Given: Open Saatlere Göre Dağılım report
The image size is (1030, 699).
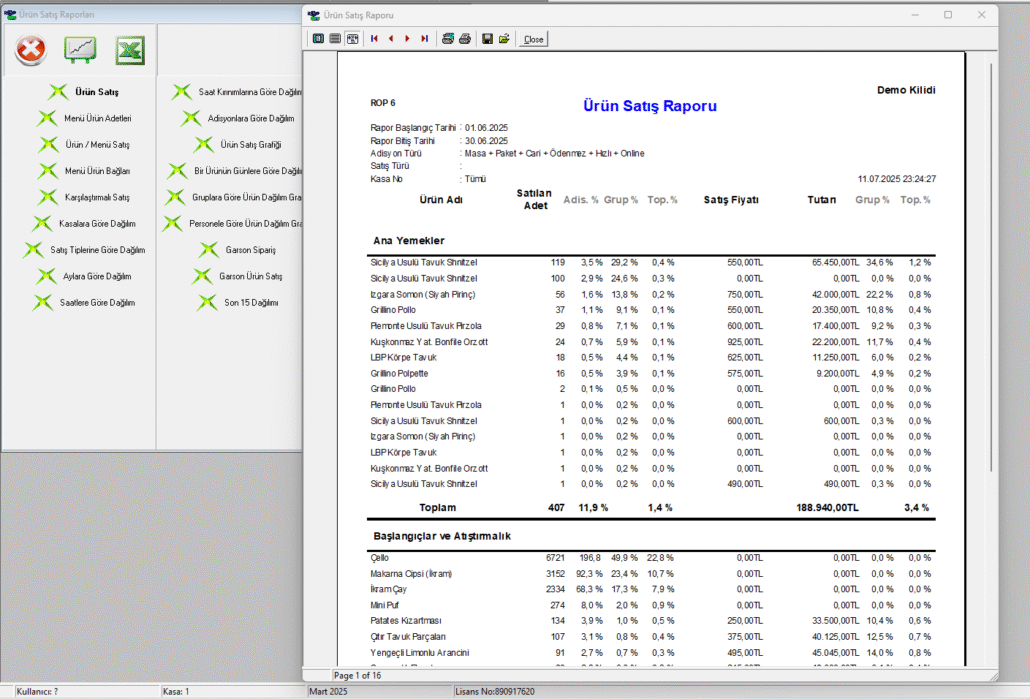Looking at the screenshot, I should click(83, 303).
